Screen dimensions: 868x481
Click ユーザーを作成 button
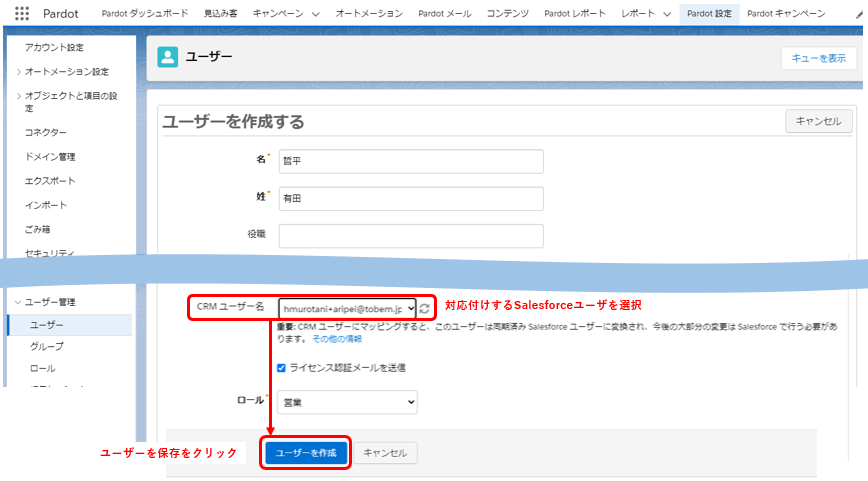306,453
